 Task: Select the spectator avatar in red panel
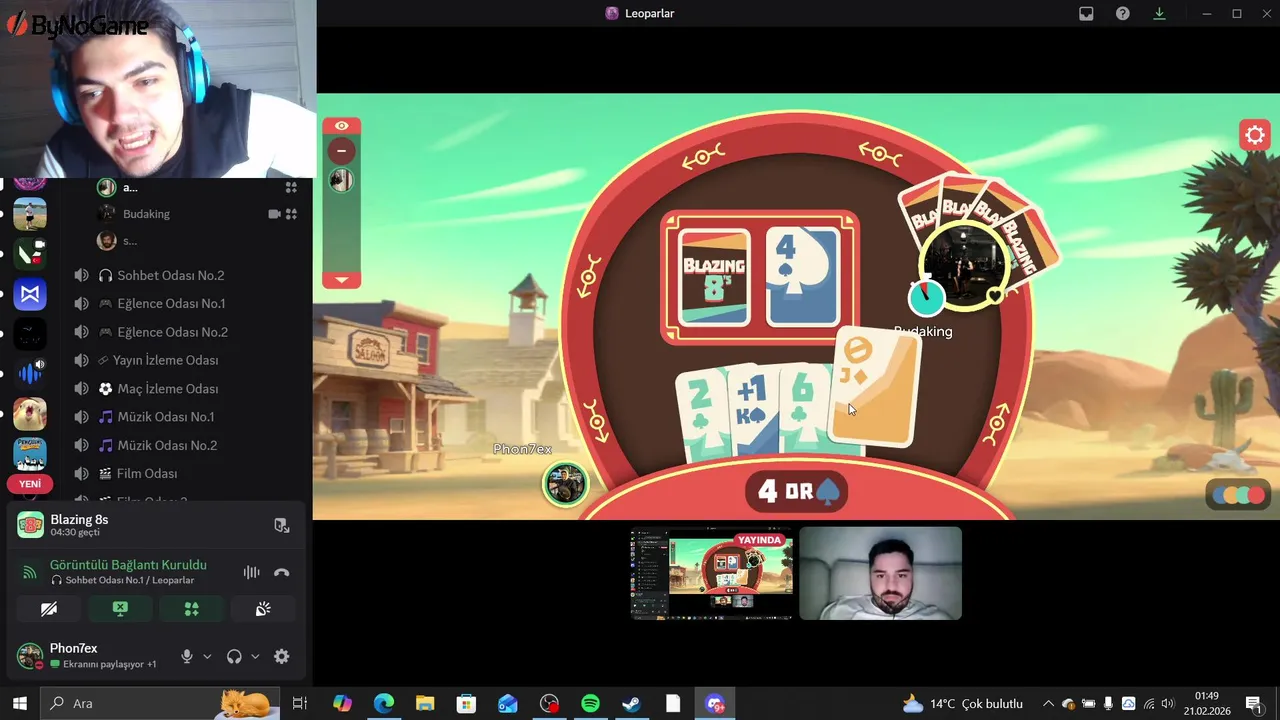(341, 180)
